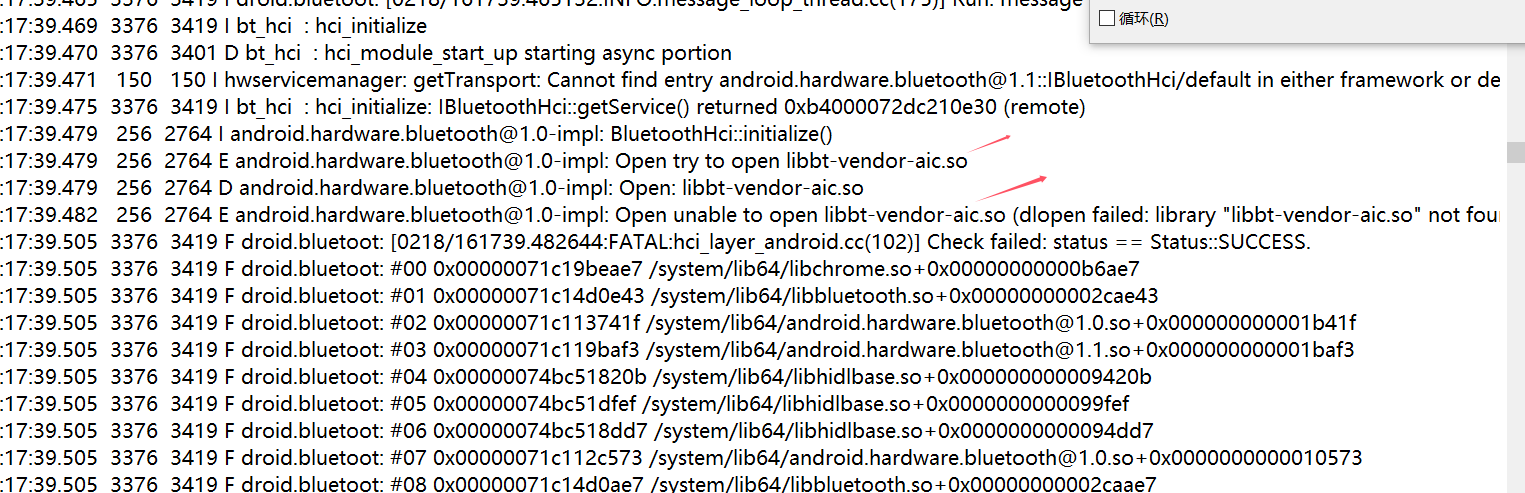This screenshot has height=493, width=1525.
Task: Click the lower red arrow annotation
Action: tap(1012, 187)
